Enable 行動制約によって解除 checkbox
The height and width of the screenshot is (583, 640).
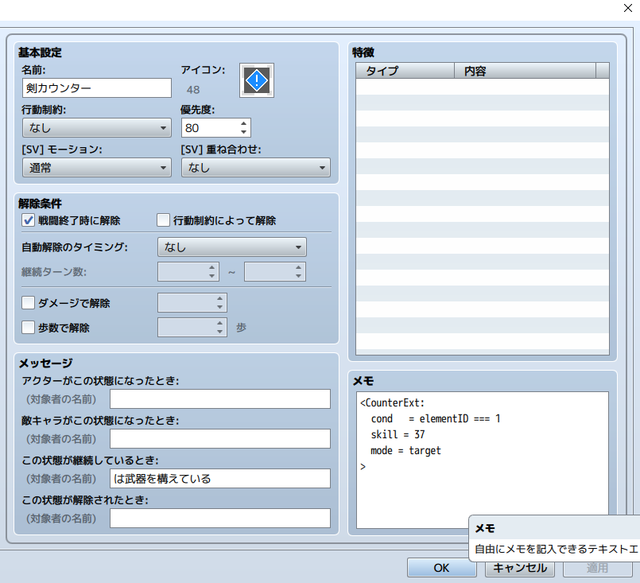click(163, 220)
